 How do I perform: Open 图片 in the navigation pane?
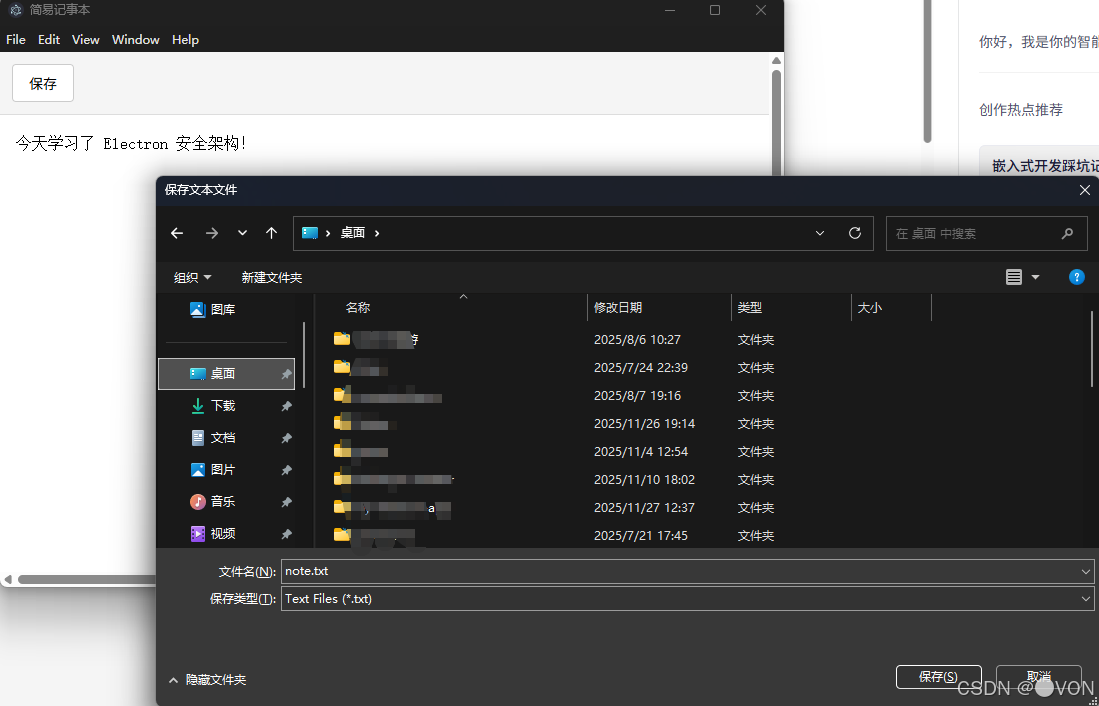(213, 470)
